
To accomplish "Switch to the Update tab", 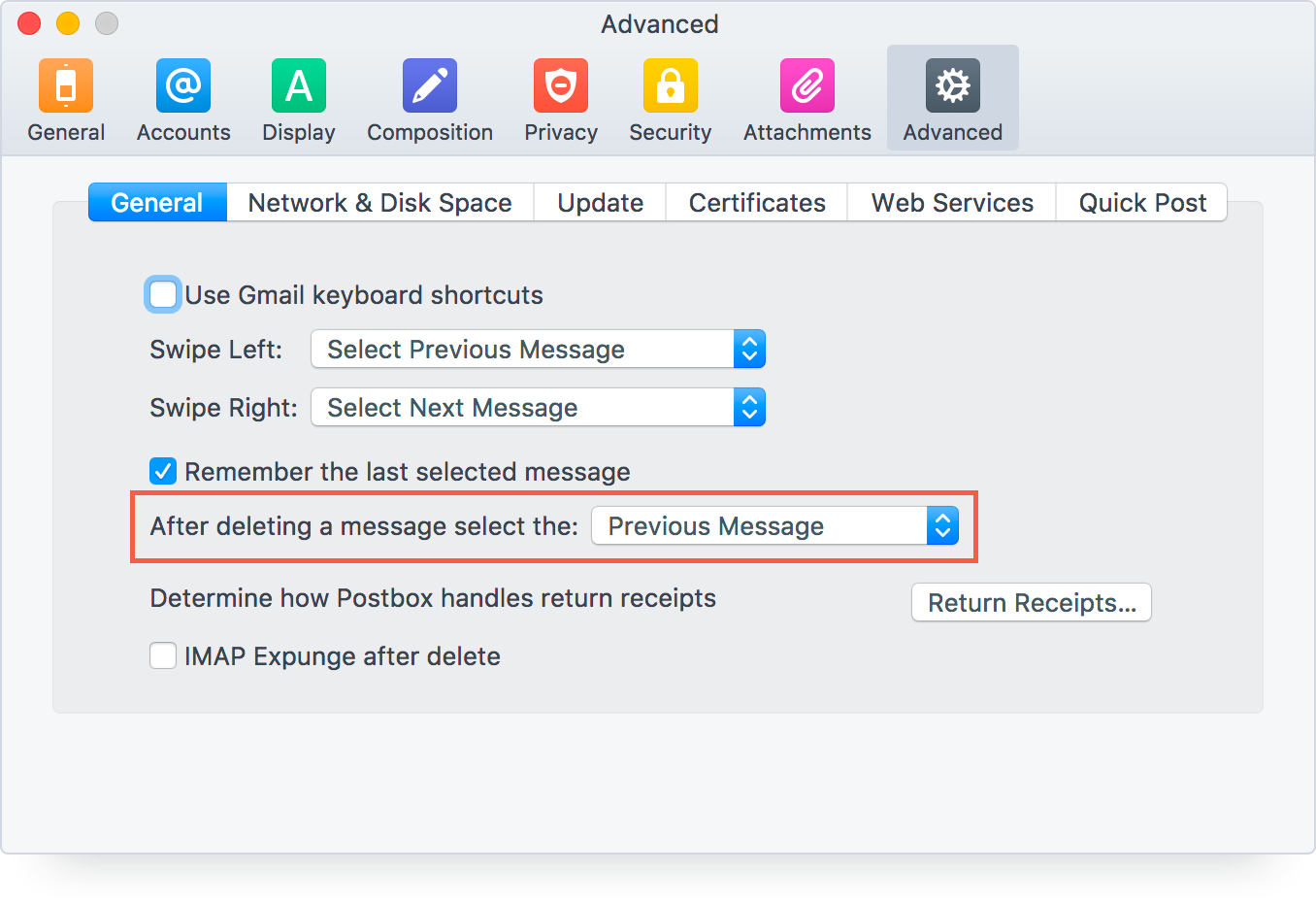I will [x=600, y=203].
